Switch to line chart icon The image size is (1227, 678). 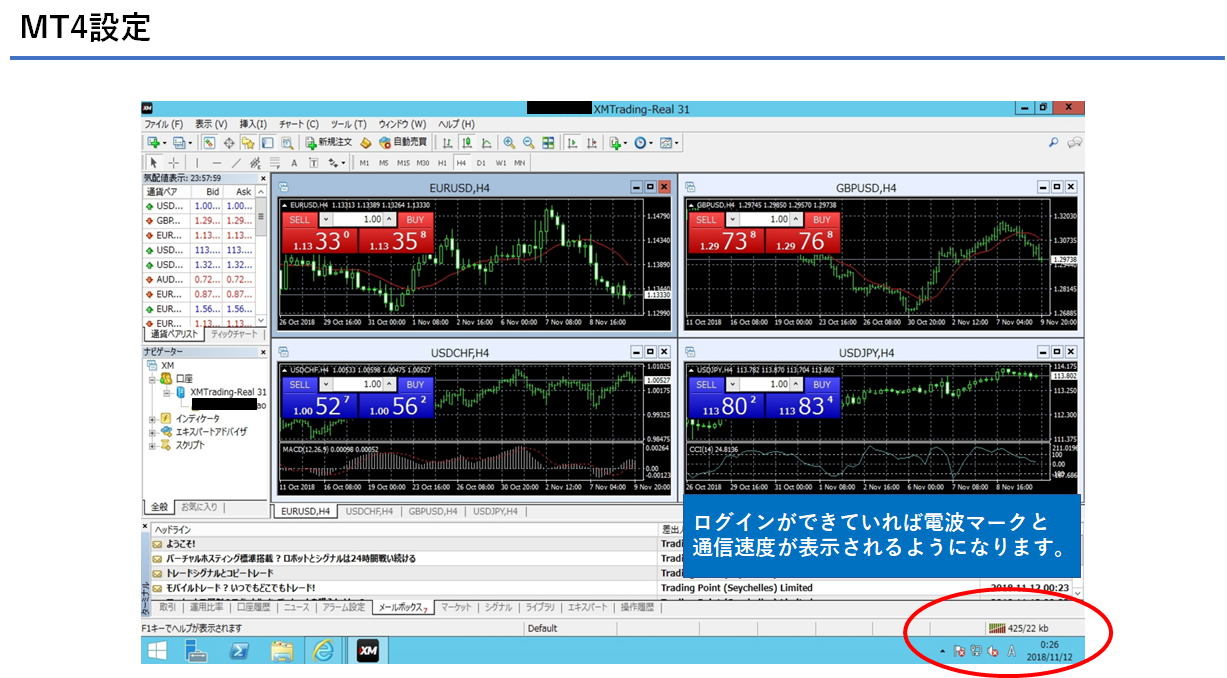coord(487,143)
